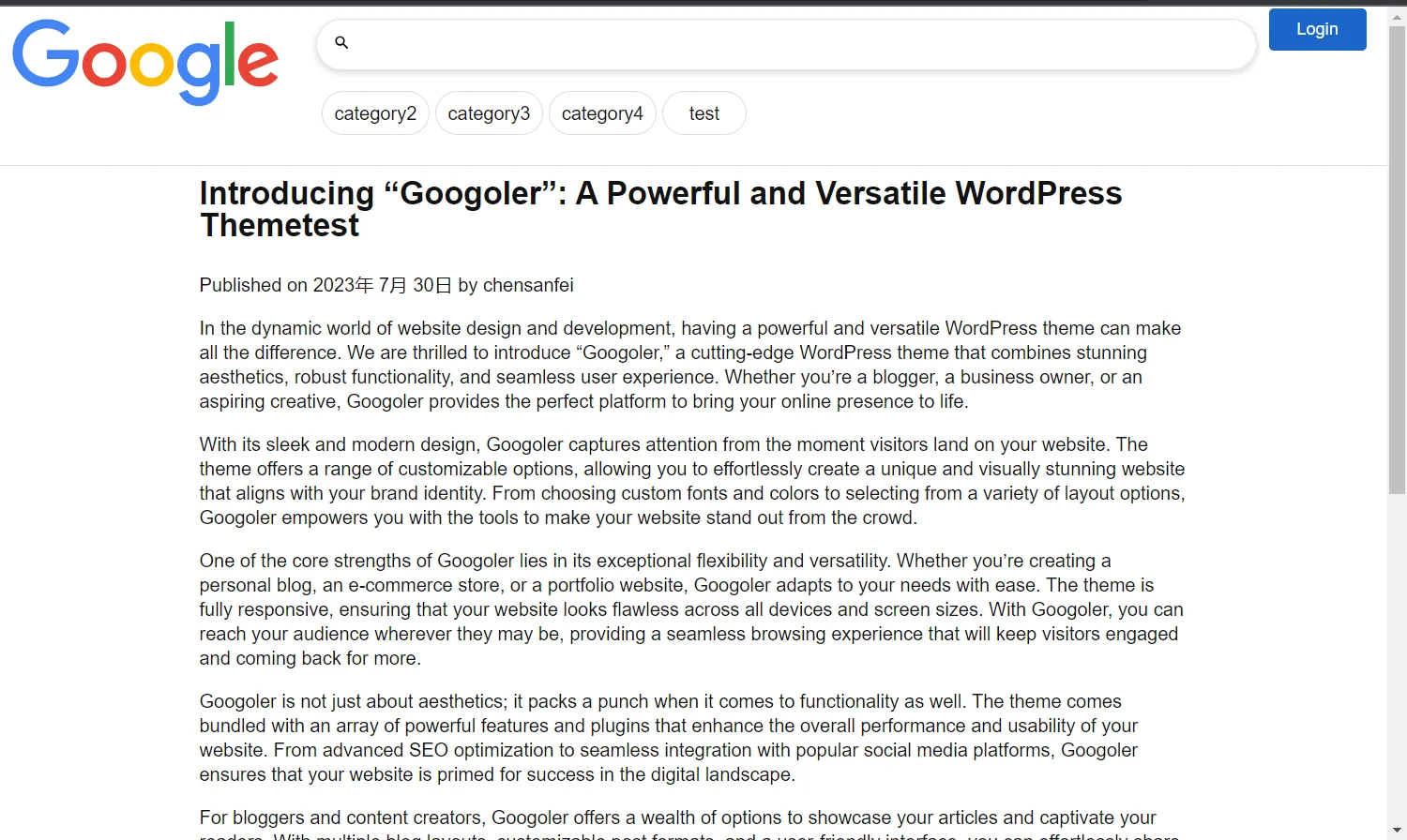Click the Google logo
The image size is (1407, 840).
point(145,62)
